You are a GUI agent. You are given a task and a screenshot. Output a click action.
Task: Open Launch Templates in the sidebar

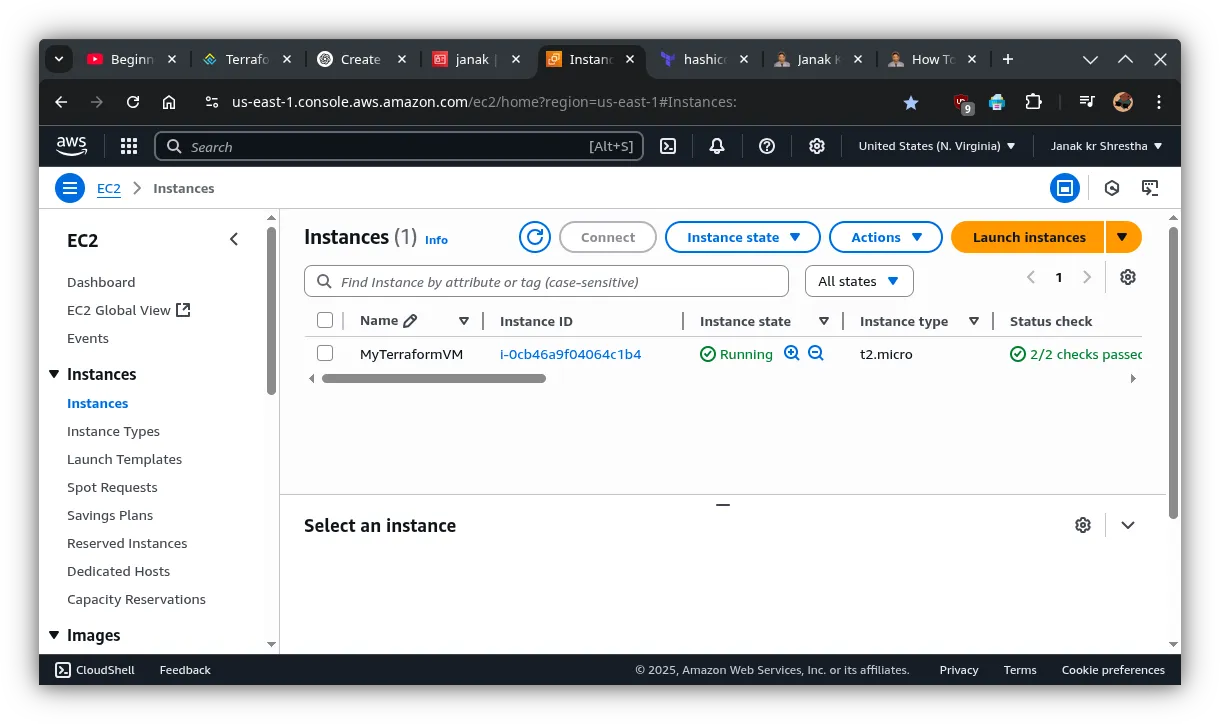tap(124, 459)
